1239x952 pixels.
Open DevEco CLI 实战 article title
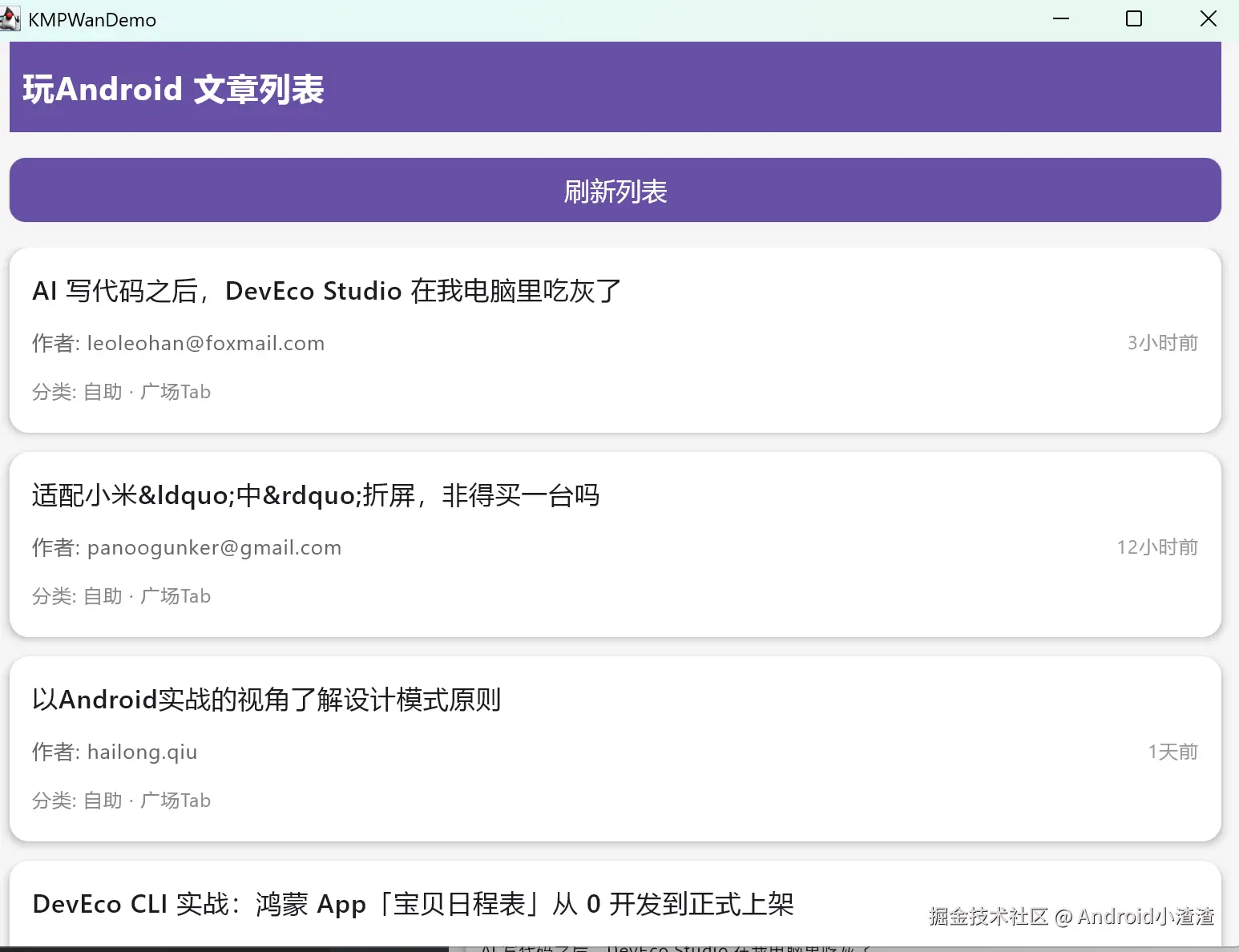coord(413,904)
